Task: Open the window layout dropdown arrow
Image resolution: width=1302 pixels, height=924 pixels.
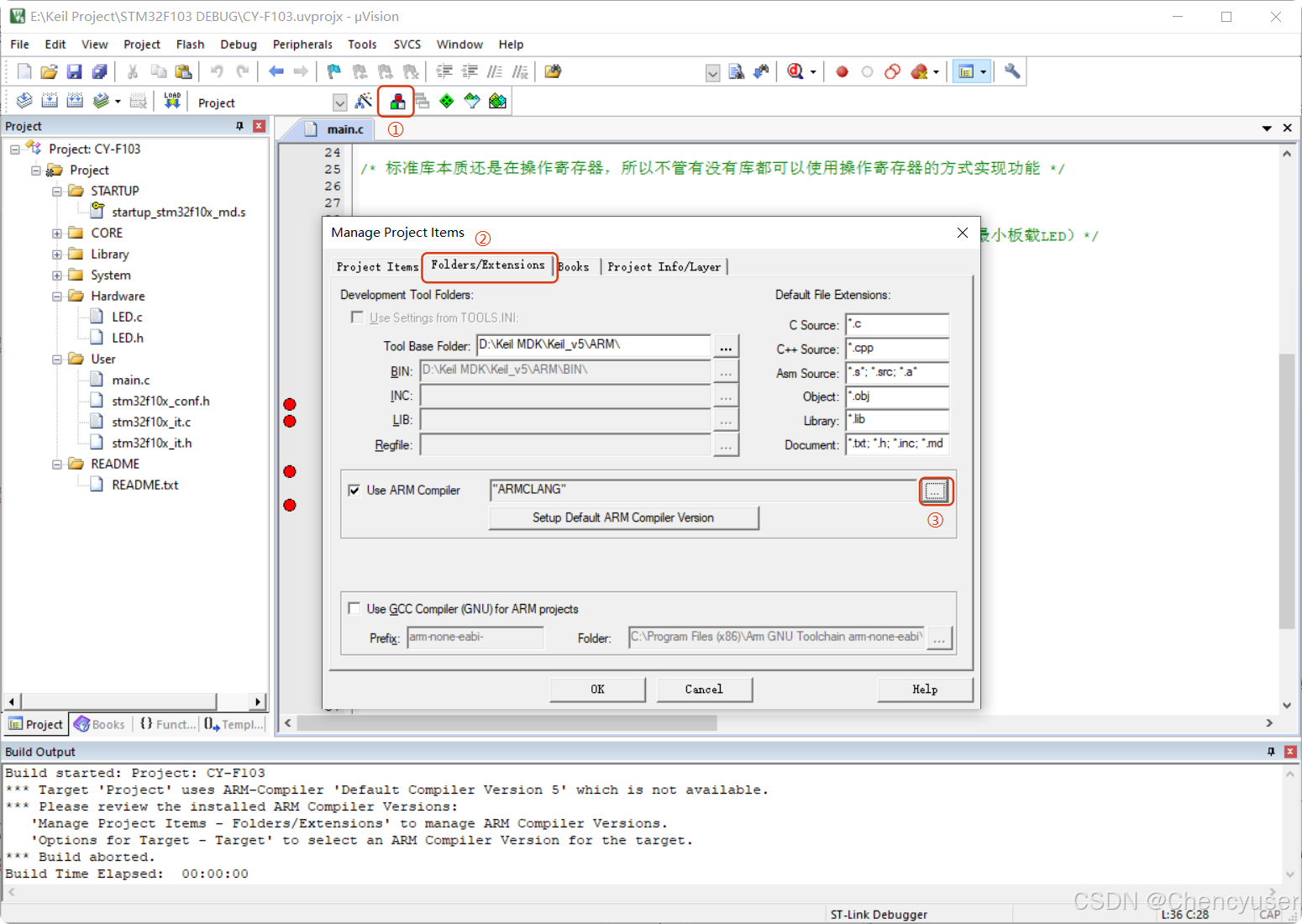Action: [983, 72]
